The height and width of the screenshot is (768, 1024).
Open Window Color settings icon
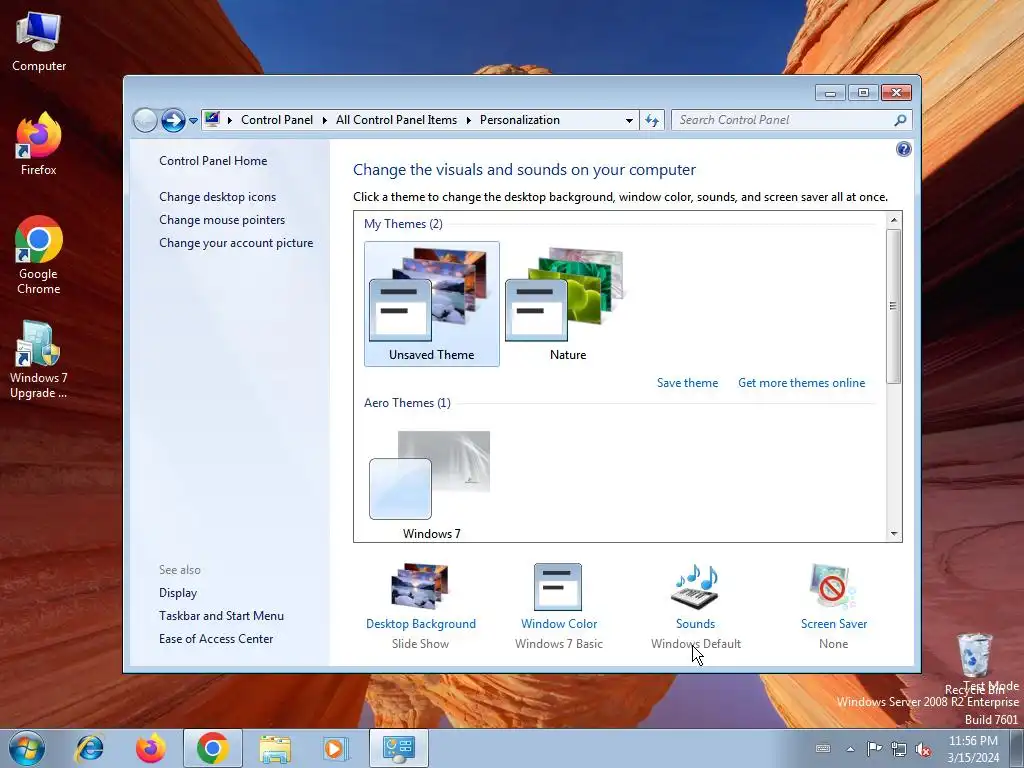point(558,586)
